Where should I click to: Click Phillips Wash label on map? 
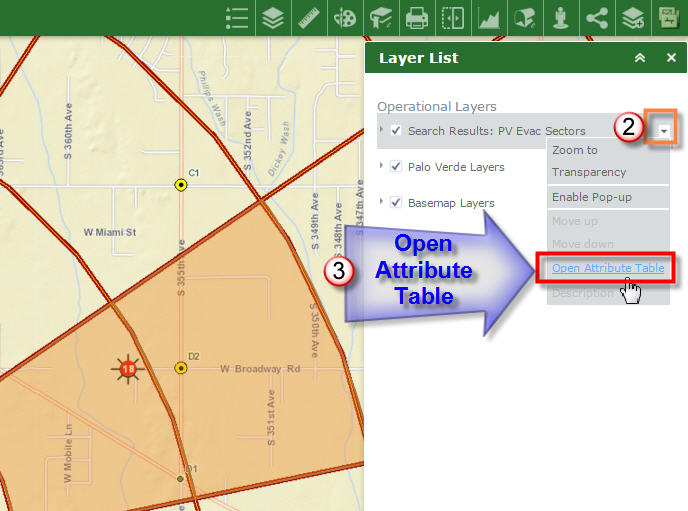[211, 98]
